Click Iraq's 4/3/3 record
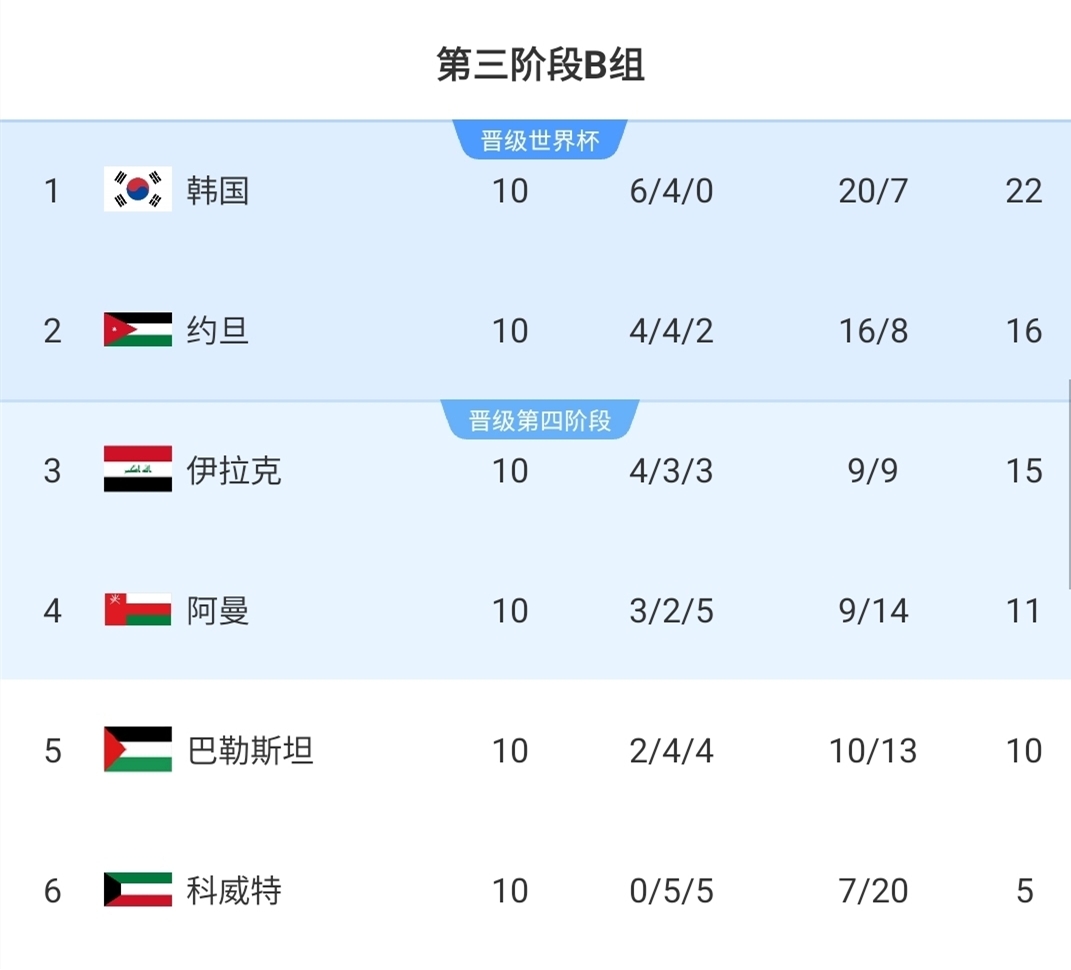Viewport: 1071px width, 970px height. point(671,470)
